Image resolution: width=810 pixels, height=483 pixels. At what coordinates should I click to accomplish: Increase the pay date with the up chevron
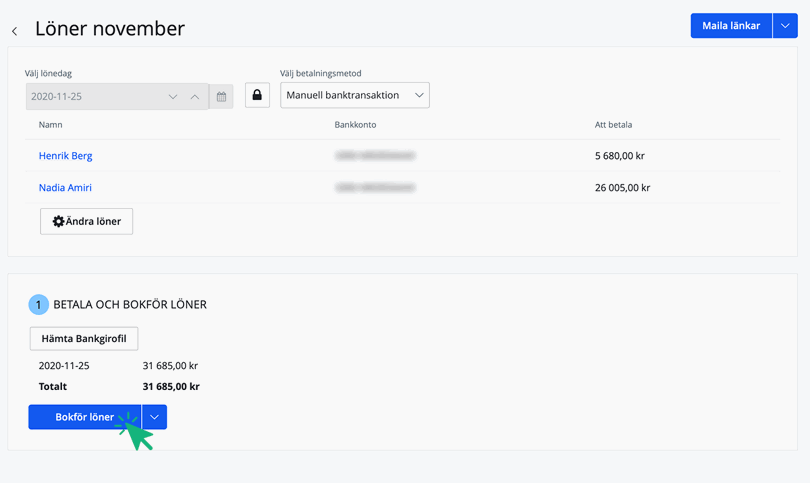coord(195,97)
